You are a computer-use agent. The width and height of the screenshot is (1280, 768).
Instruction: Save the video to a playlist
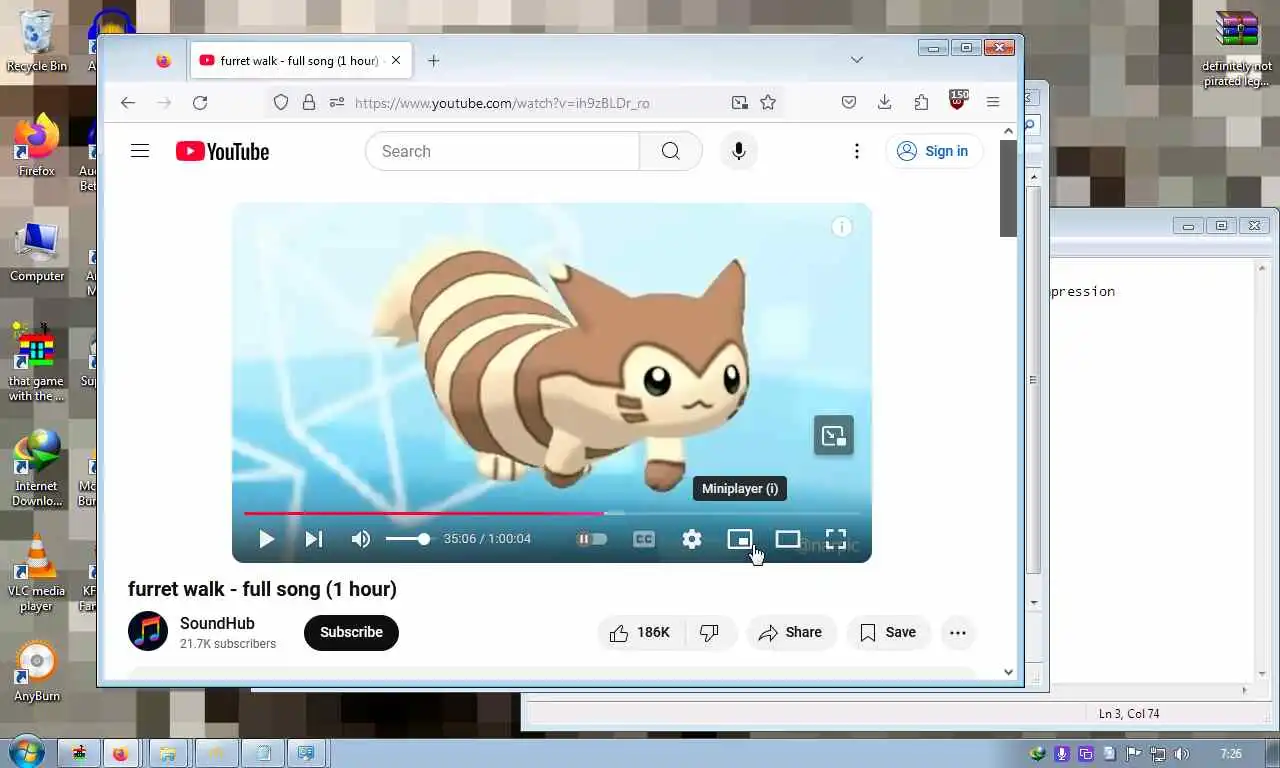point(888,632)
